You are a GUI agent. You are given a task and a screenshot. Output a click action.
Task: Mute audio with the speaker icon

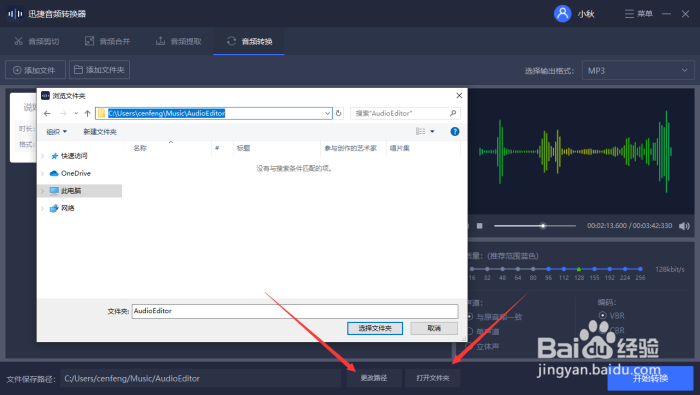click(x=684, y=226)
